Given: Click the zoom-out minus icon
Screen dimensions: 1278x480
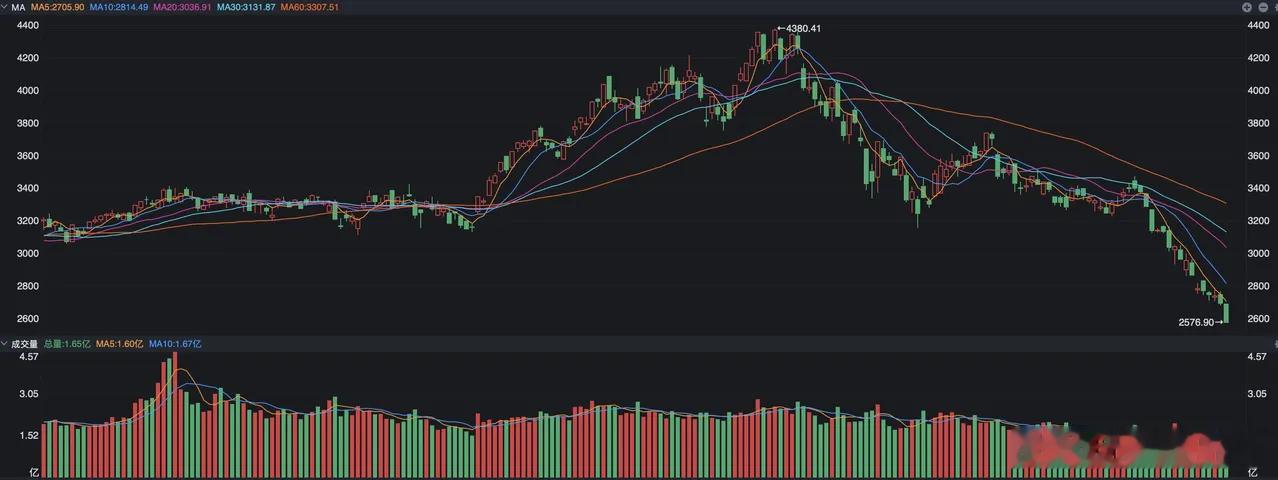Looking at the screenshot, I should 1261,7.
